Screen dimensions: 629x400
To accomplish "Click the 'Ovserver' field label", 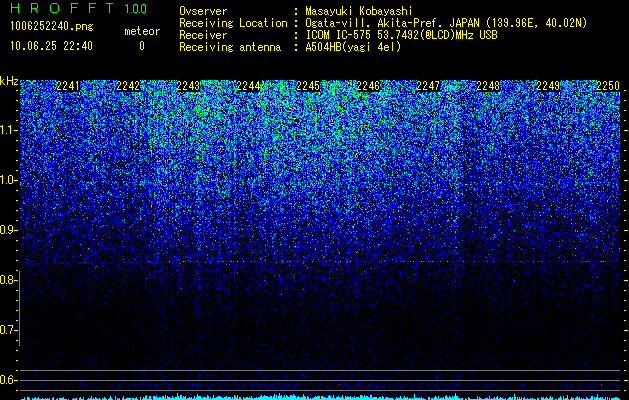I will [203, 11].
